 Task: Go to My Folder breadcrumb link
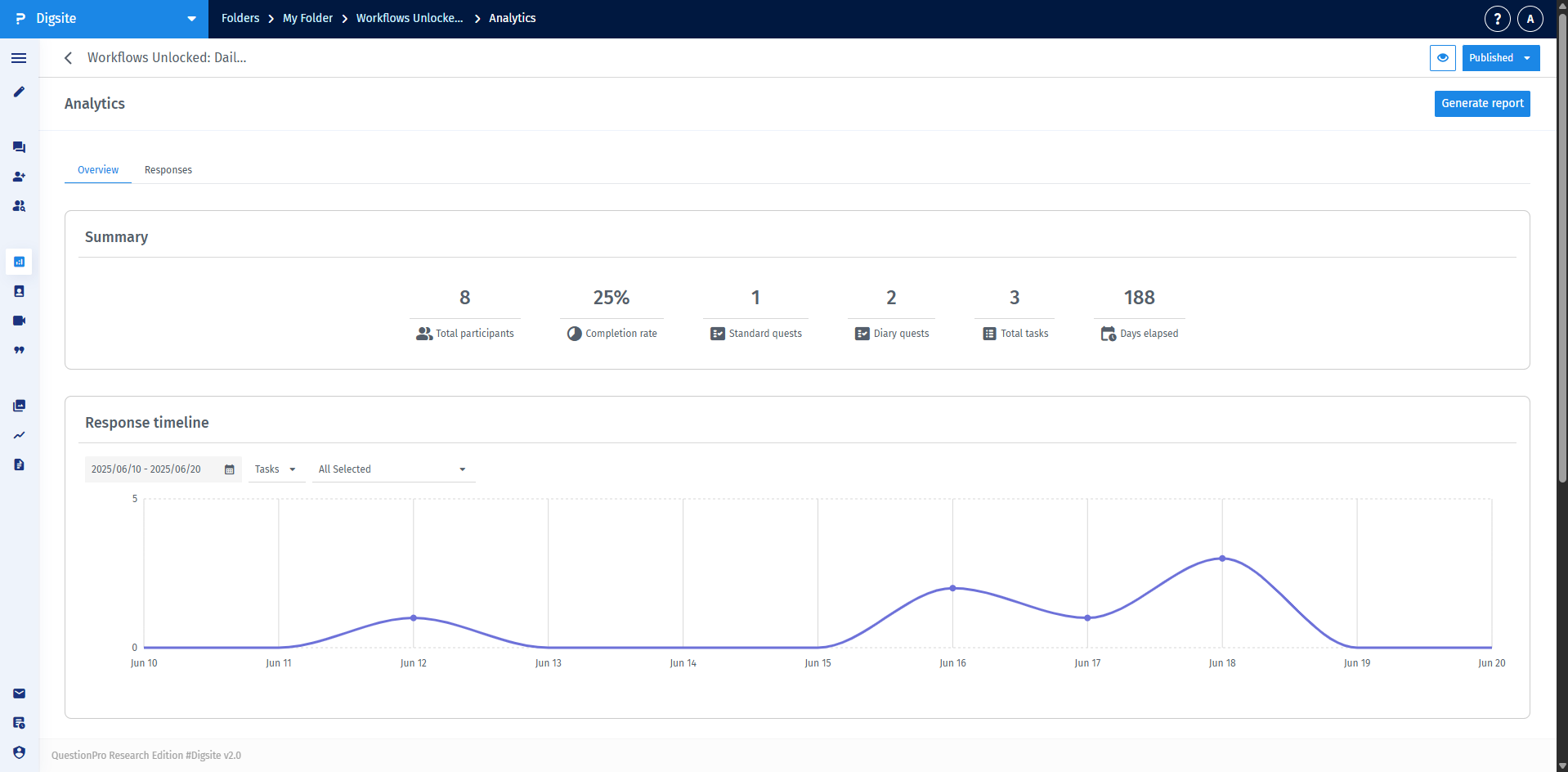pyautogui.click(x=307, y=18)
